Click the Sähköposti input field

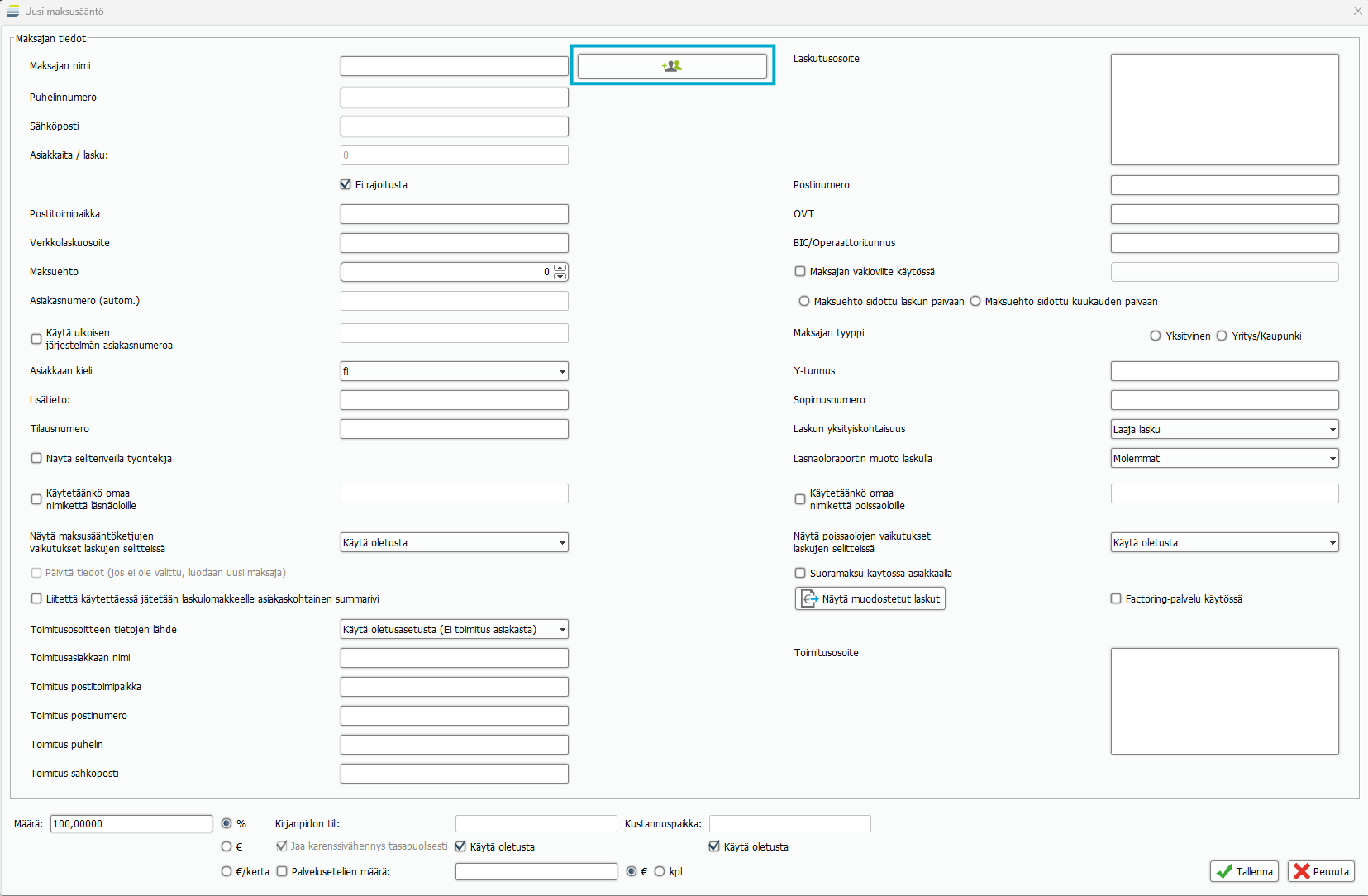pos(455,126)
